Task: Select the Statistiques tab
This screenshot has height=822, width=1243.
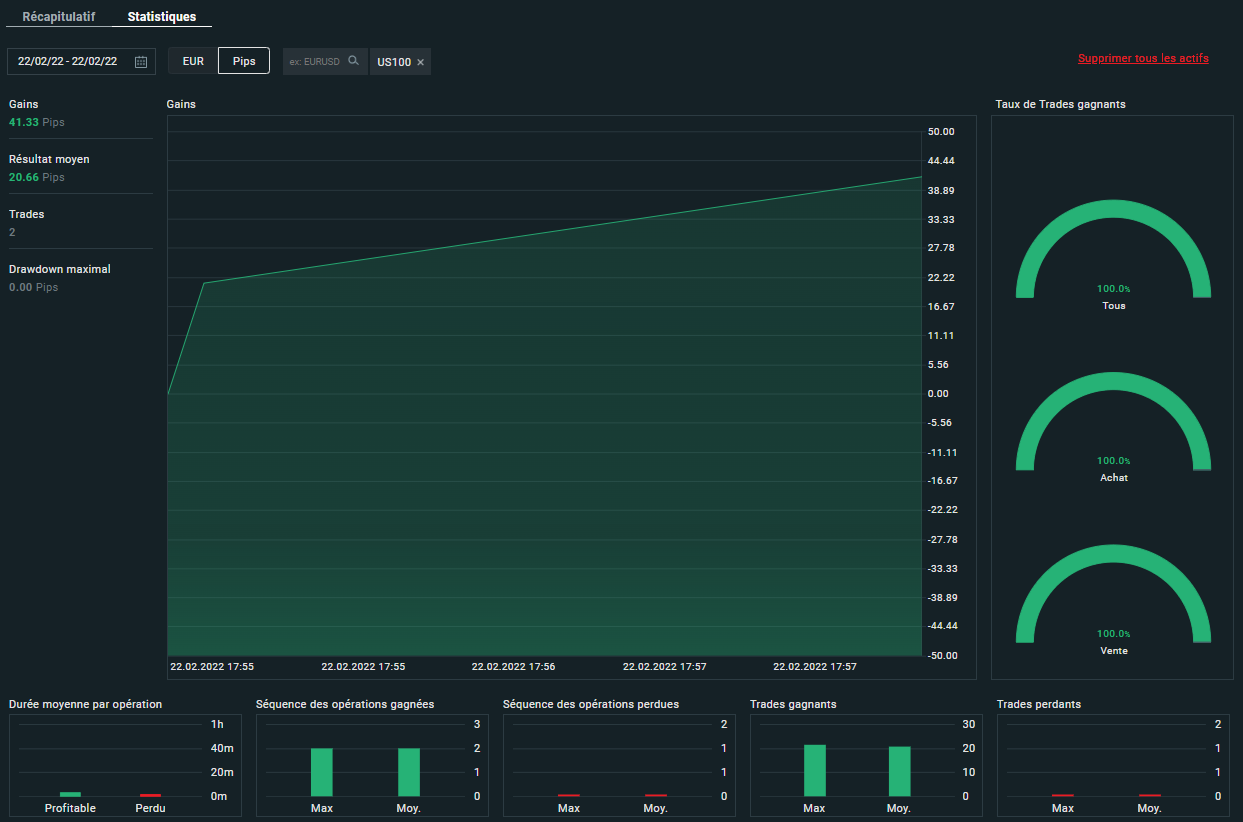Action: tap(162, 17)
